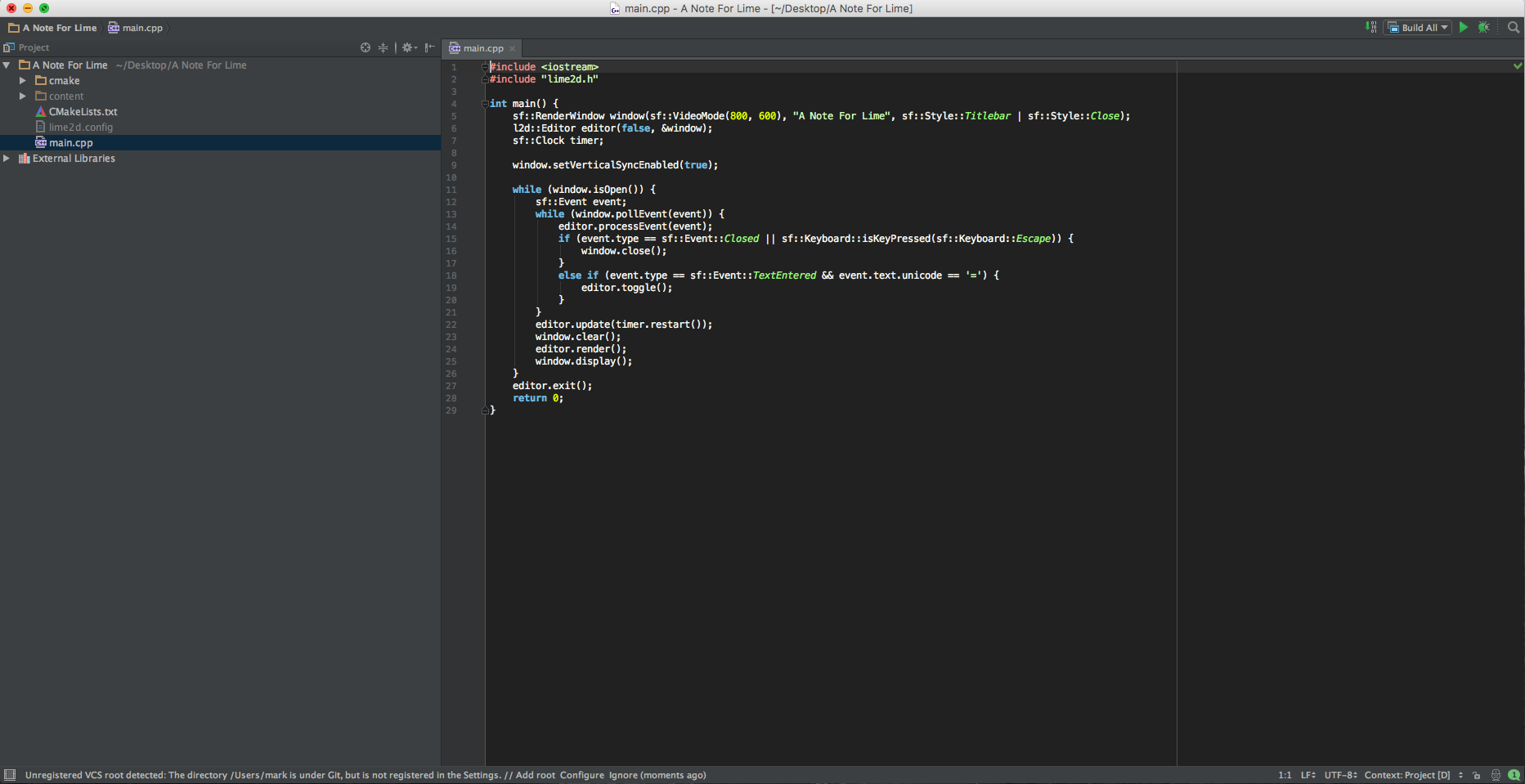Click the content folder icon
Screen dimensions: 1525x784
pos(41,96)
